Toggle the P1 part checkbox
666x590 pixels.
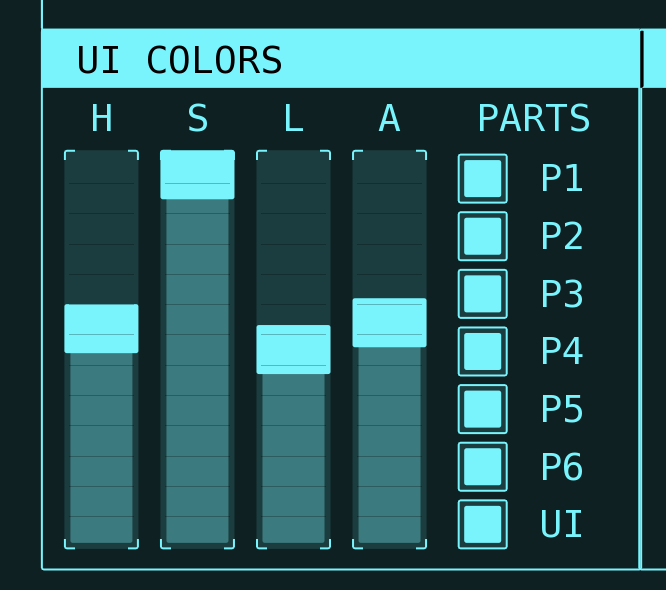483,178
